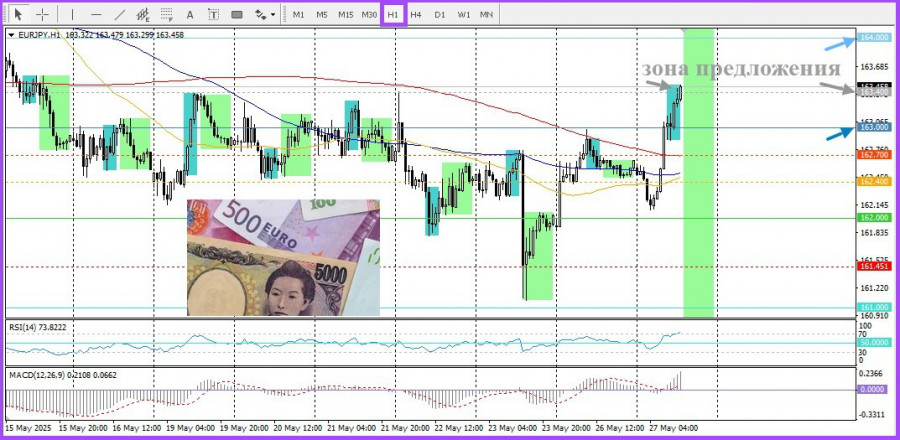Click the yellow 162.400 price label
The height and width of the screenshot is (440, 900).
pos(875,181)
